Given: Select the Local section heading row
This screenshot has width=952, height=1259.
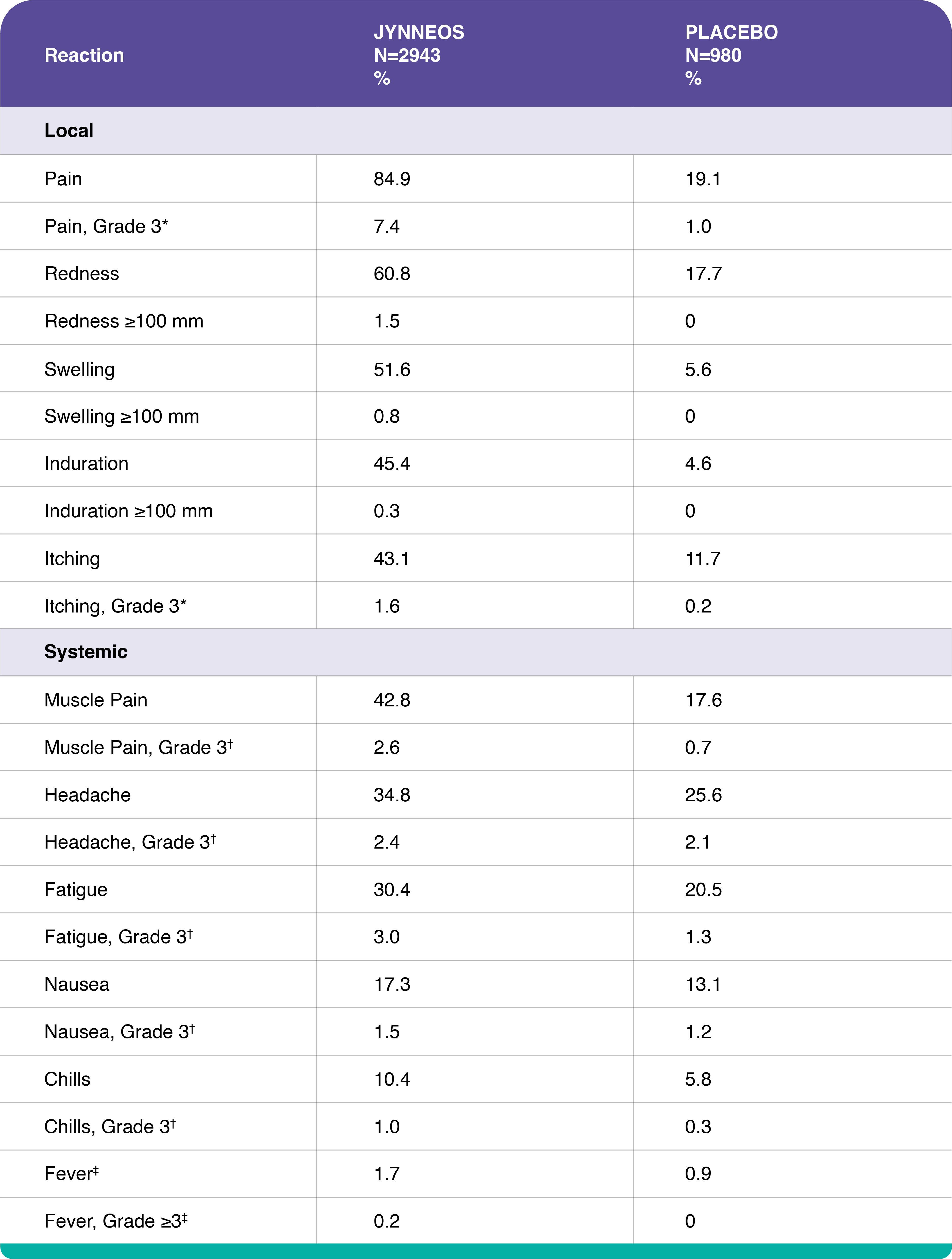Looking at the screenshot, I should point(69,131).
